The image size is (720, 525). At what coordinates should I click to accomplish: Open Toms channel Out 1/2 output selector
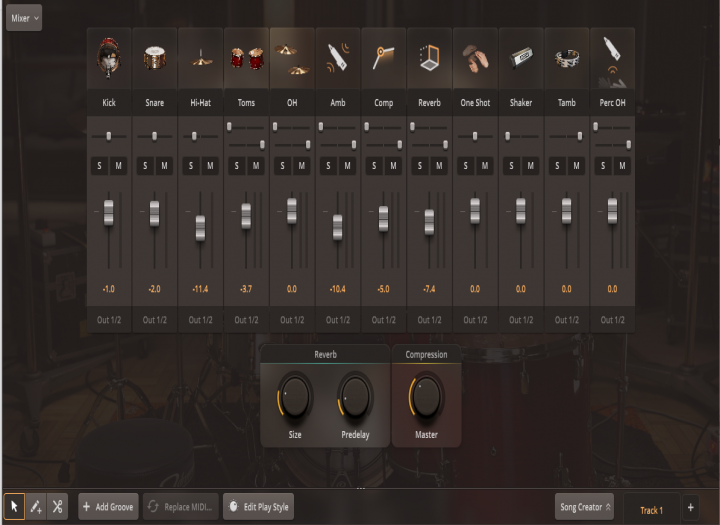coord(246,320)
